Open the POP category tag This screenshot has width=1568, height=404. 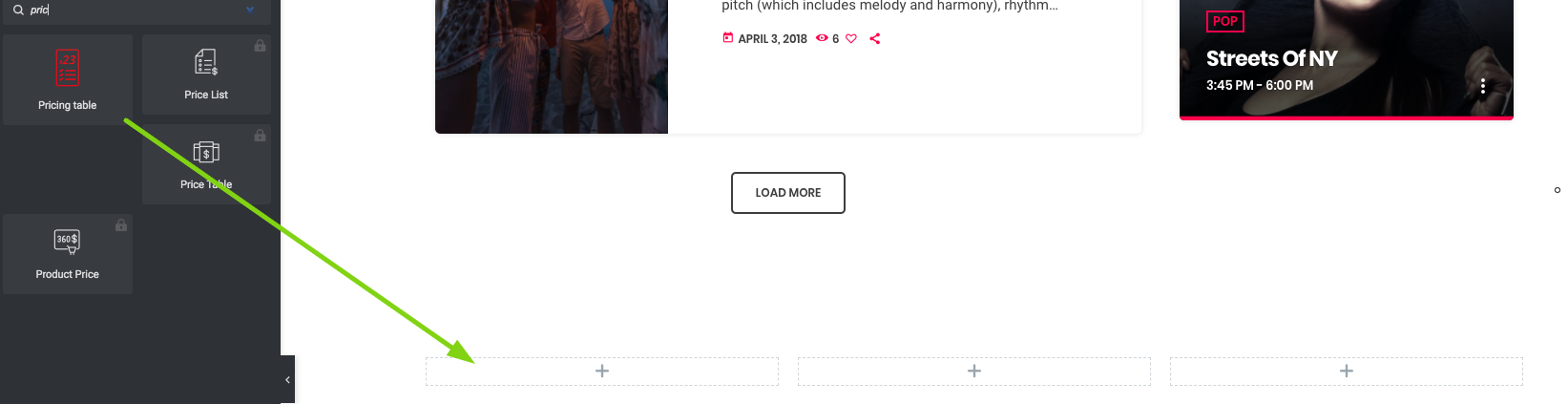[x=1225, y=21]
